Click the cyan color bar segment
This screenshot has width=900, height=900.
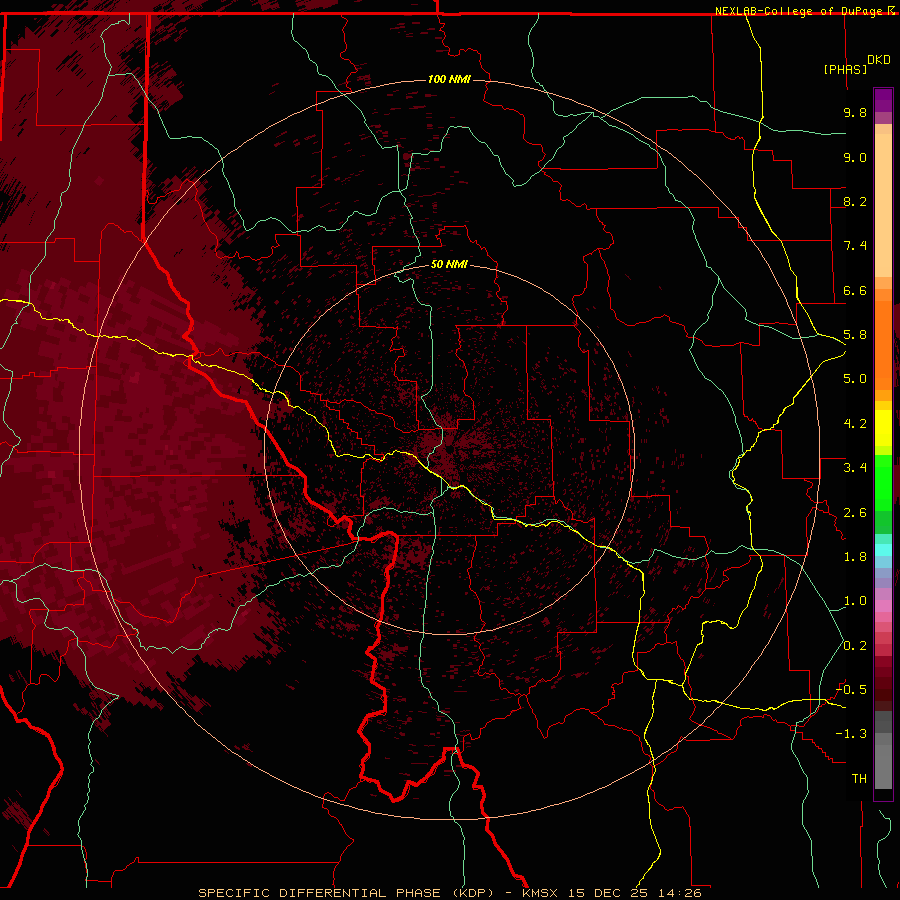[x=883, y=550]
